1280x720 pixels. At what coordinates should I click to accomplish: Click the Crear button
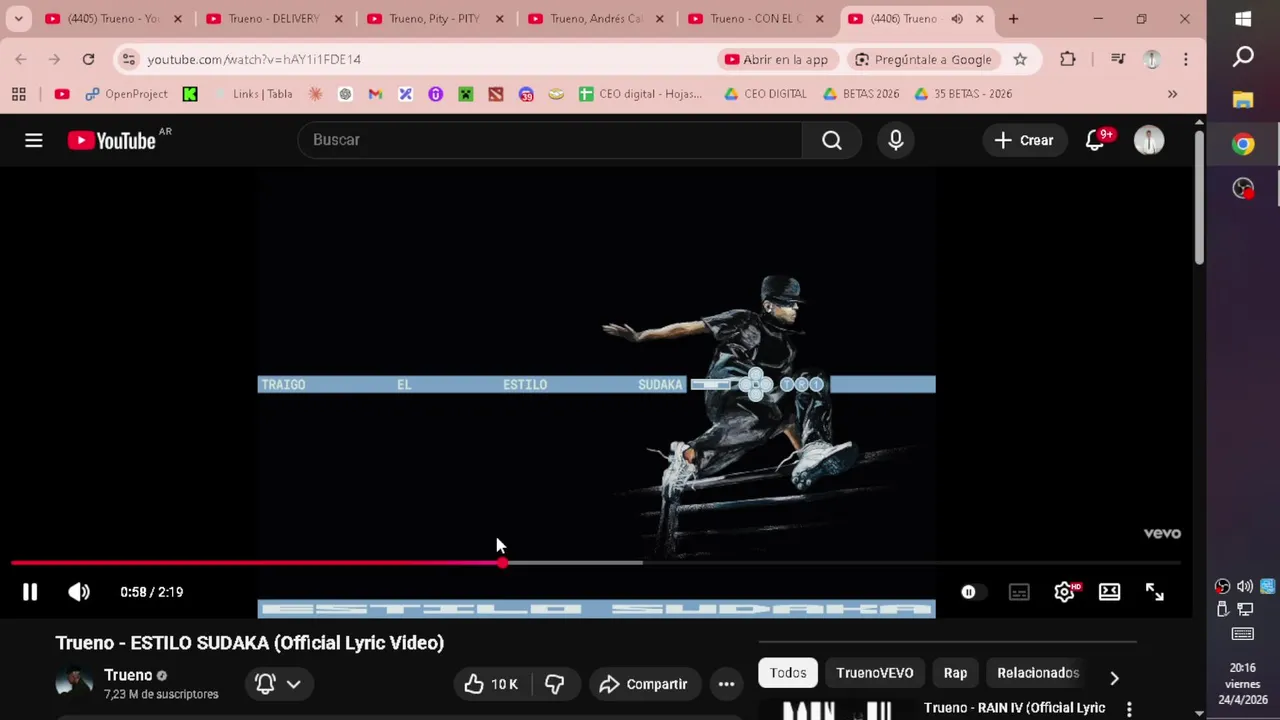tap(1024, 140)
